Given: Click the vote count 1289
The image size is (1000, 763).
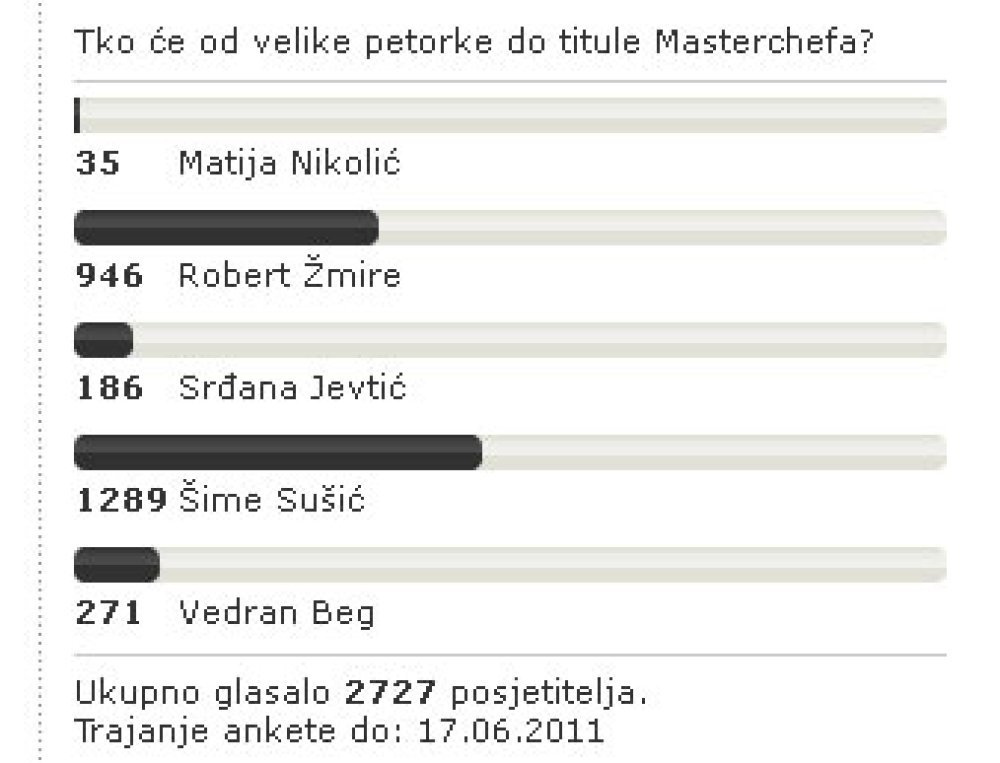Looking at the screenshot, I should 121,500.
